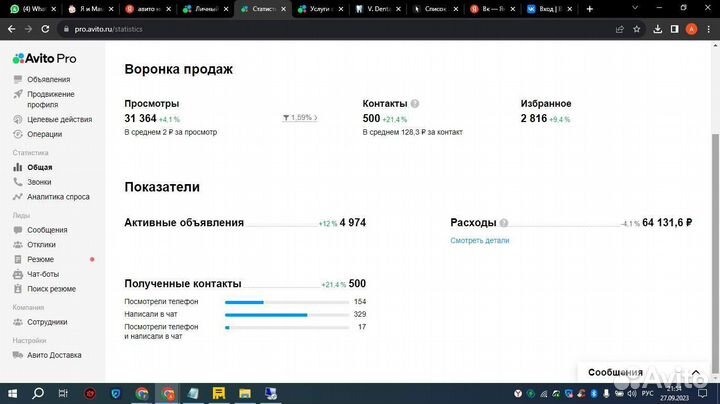
Task: Click the share page icon
Action: [619, 29]
